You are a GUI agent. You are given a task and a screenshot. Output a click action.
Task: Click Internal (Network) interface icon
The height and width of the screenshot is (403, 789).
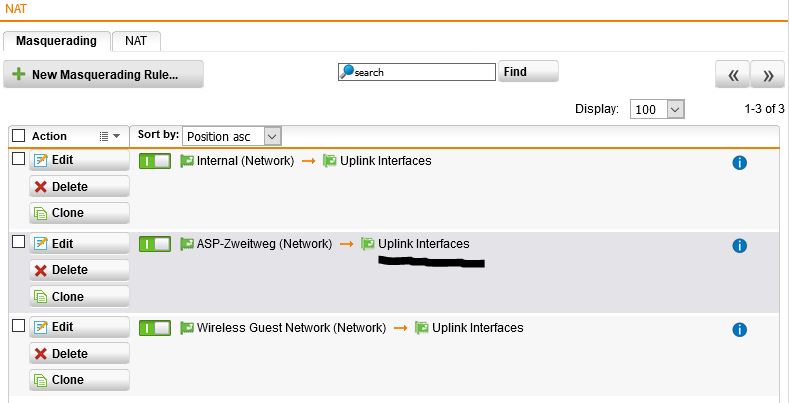tap(187, 161)
